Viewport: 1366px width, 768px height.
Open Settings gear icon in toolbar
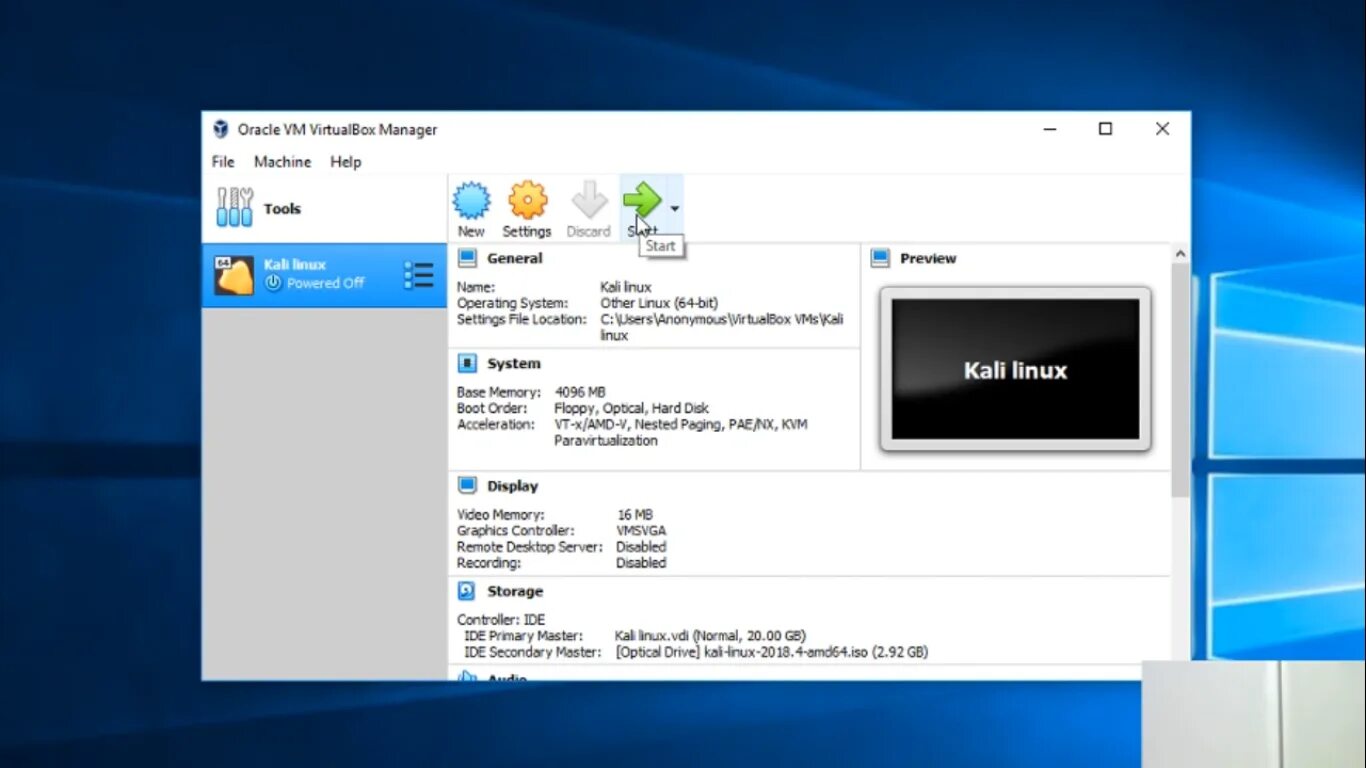(527, 200)
